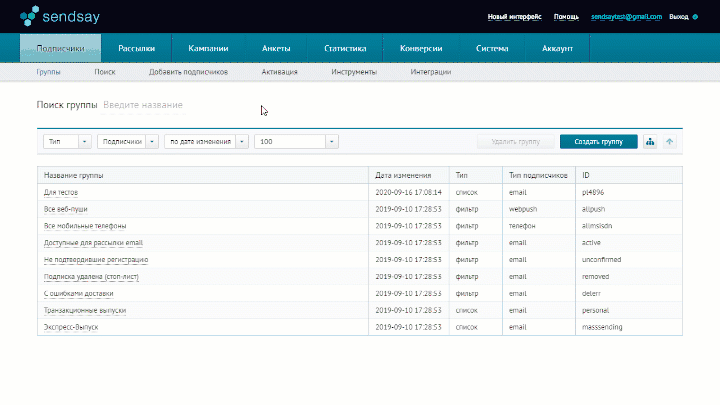Click the group search name input field
The image size is (720, 405).
click(x=143, y=105)
